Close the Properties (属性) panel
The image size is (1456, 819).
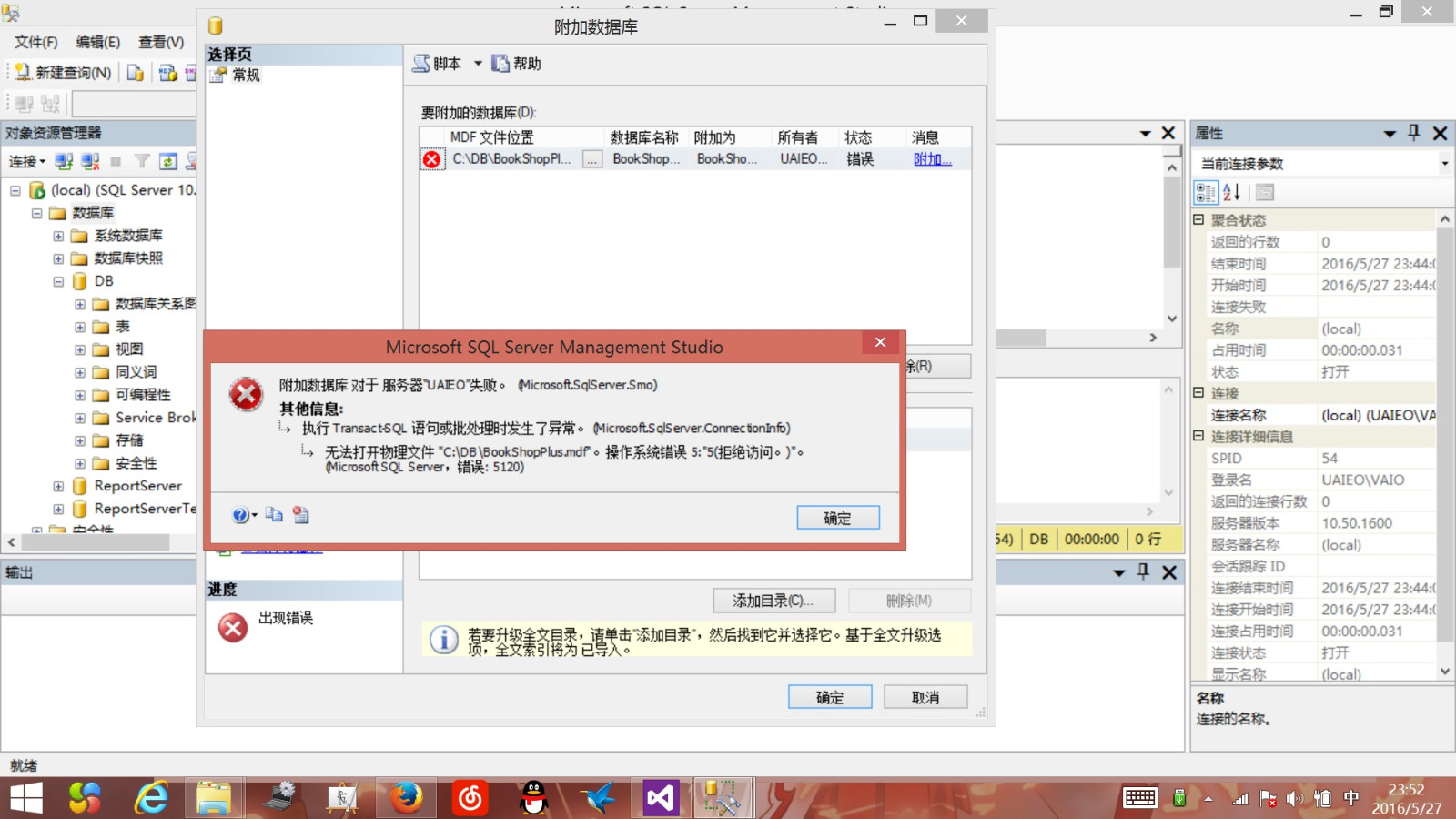pyautogui.click(x=1440, y=133)
